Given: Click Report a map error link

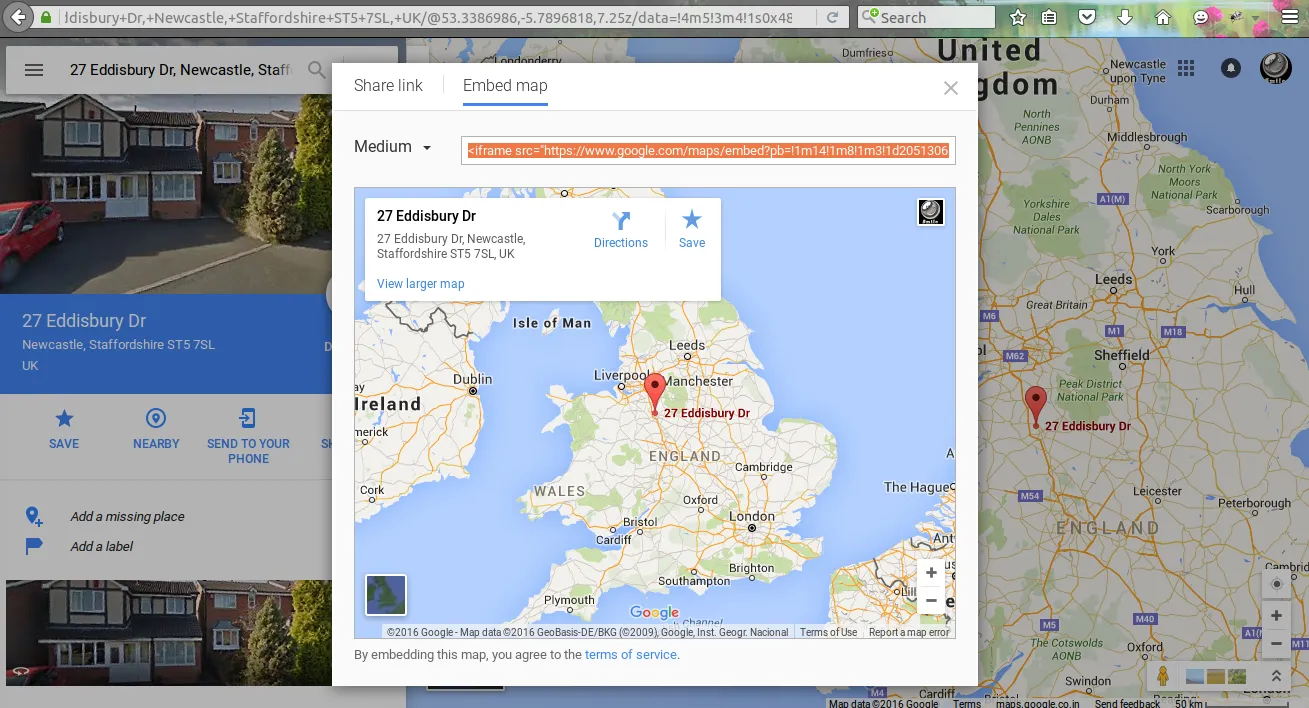Looking at the screenshot, I should (x=909, y=632).
